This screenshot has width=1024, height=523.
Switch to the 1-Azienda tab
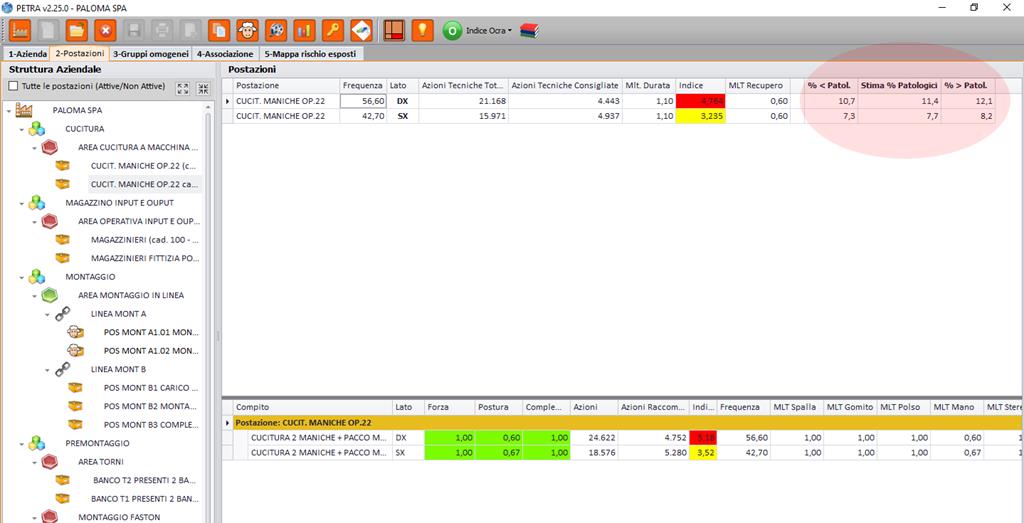[27, 54]
